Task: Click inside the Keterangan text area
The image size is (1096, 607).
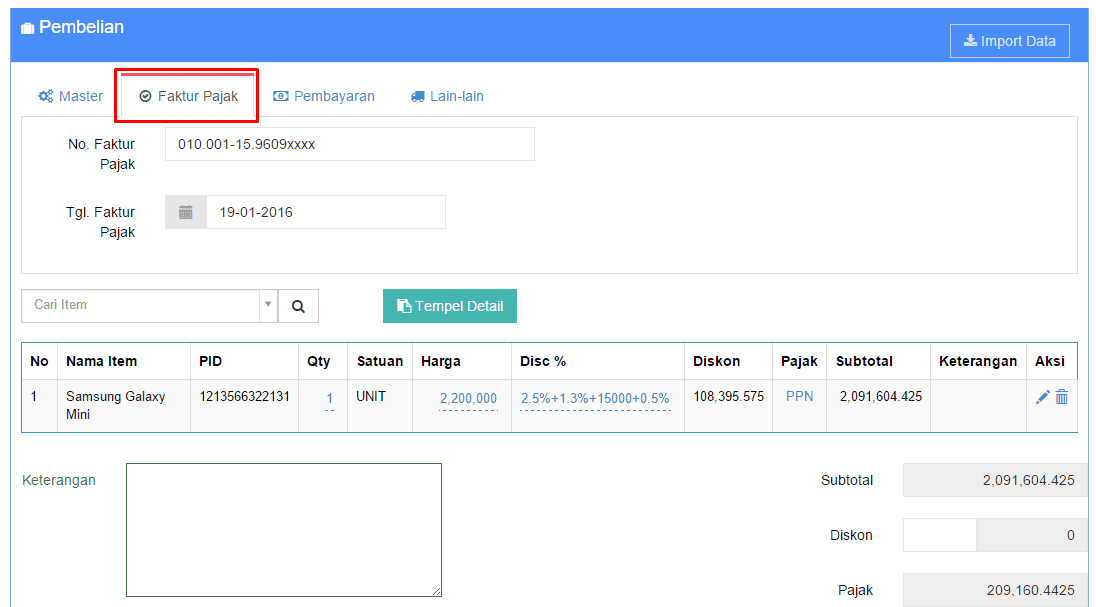Action: [283, 529]
